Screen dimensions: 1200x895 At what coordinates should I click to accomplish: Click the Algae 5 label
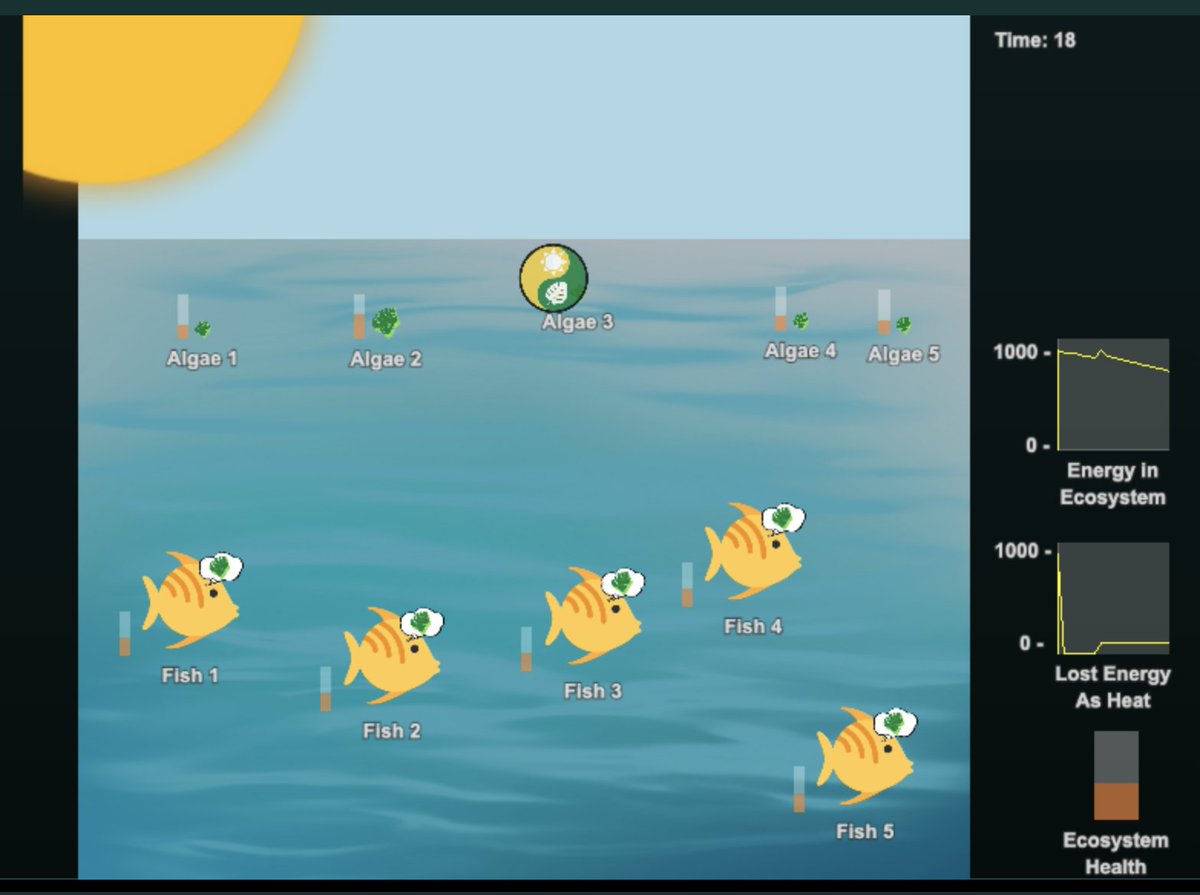904,354
